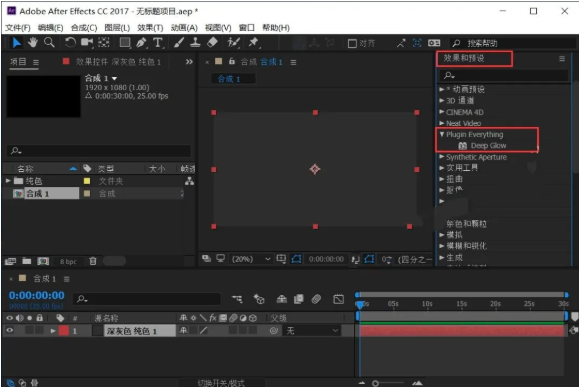Switch to the 效果控件 panel tab
The image size is (579, 389).
118,62
